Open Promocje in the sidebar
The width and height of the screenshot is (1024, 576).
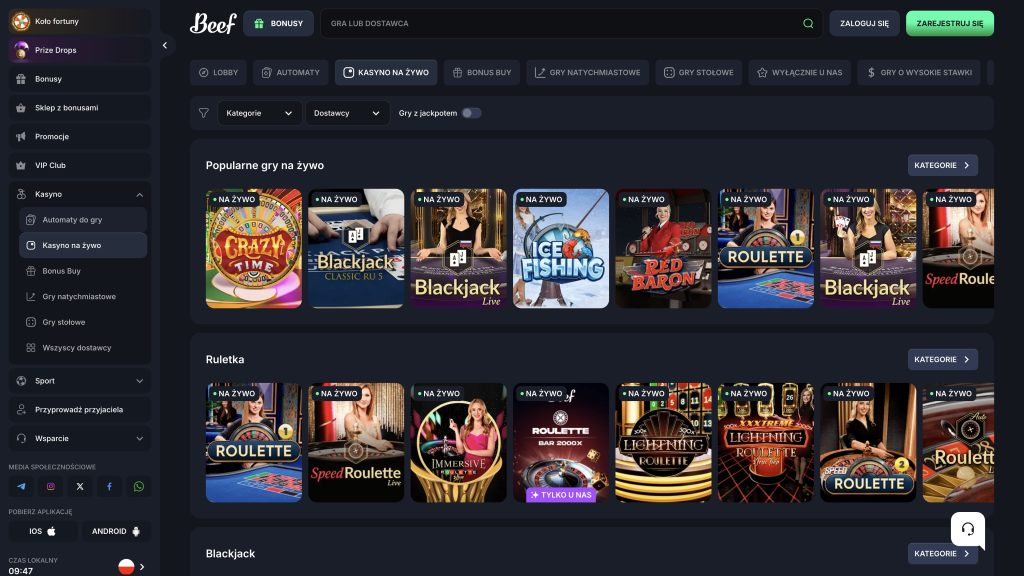(x=80, y=136)
